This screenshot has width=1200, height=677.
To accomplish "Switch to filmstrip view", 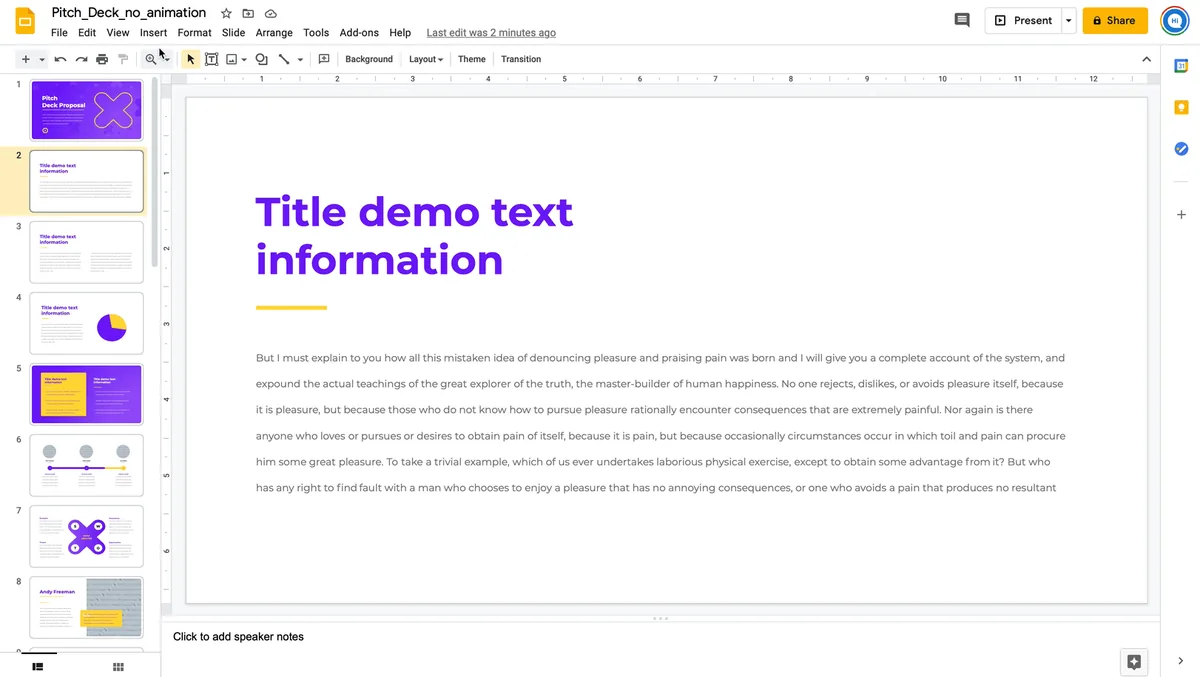I will point(38,666).
